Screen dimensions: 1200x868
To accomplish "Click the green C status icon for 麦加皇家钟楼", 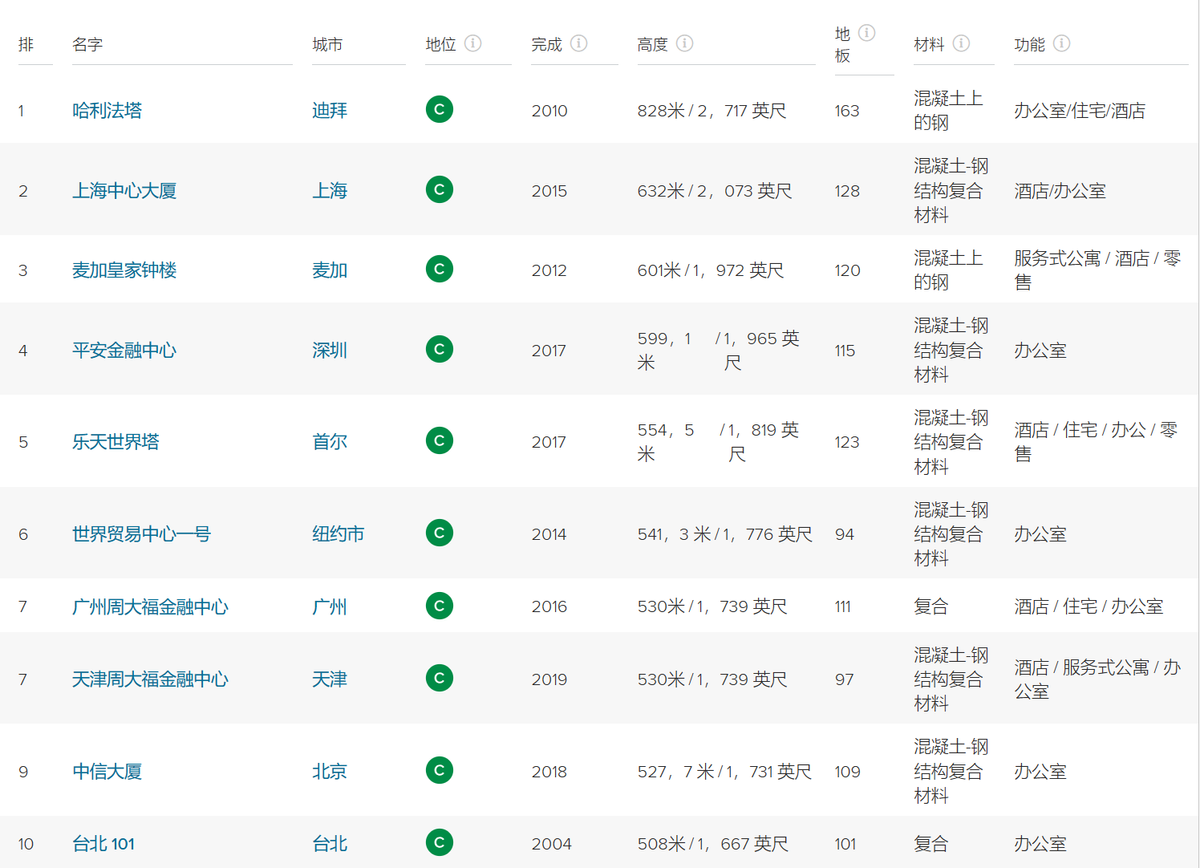I will (x=439, y=269).
